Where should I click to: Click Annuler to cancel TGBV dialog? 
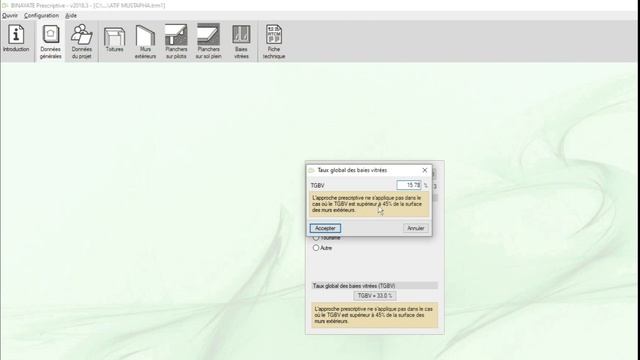416,228
